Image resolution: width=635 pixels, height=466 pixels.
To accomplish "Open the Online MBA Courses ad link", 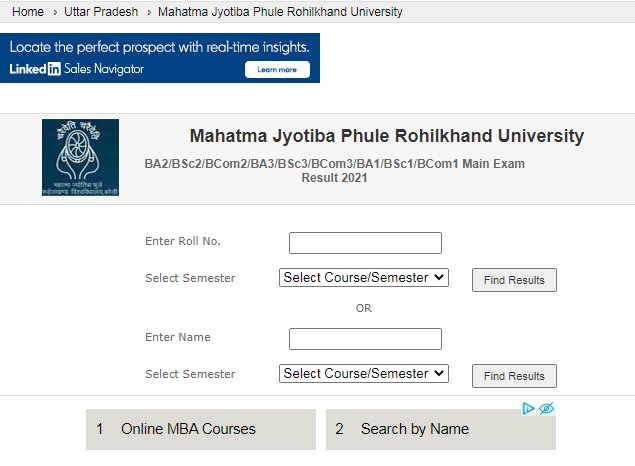I will click(201, 429).
